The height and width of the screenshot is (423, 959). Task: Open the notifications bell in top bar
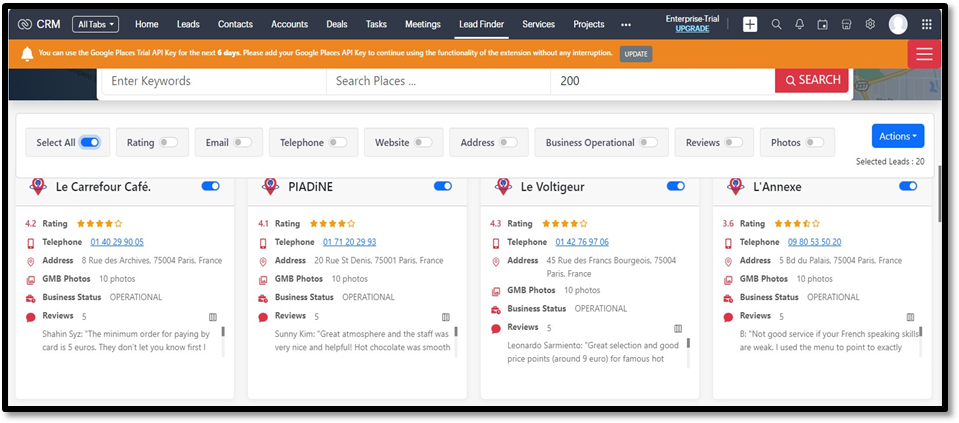point(799,24)
